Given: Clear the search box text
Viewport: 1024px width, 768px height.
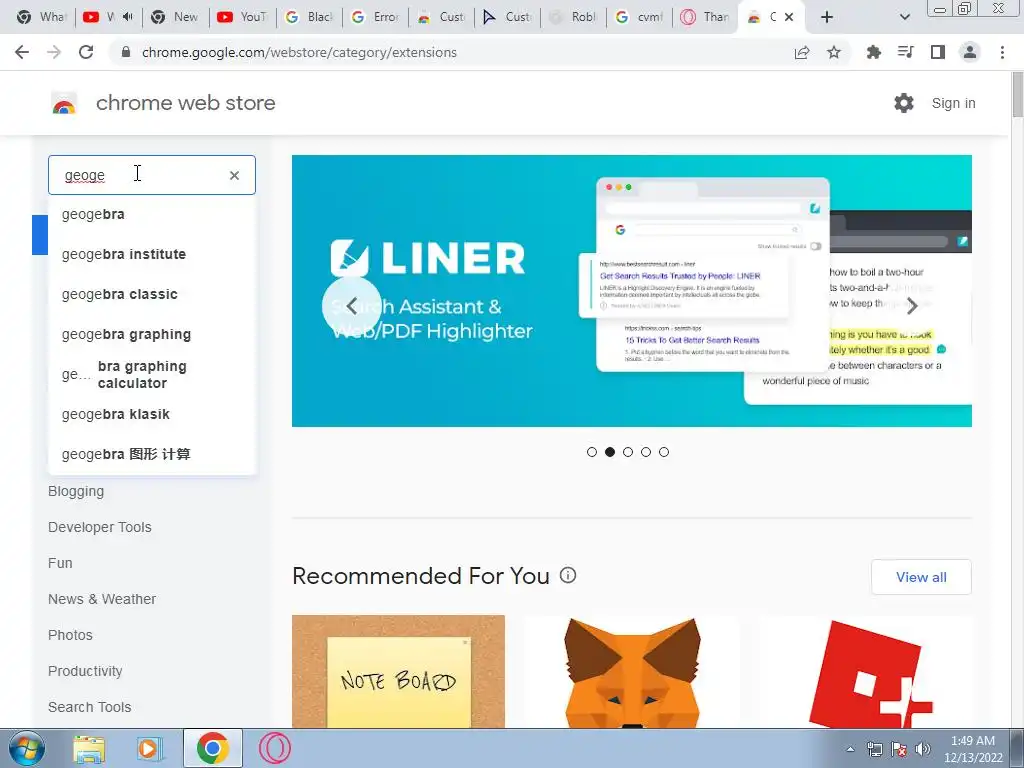Looking at the screenshot, I should tap(234, 175).
